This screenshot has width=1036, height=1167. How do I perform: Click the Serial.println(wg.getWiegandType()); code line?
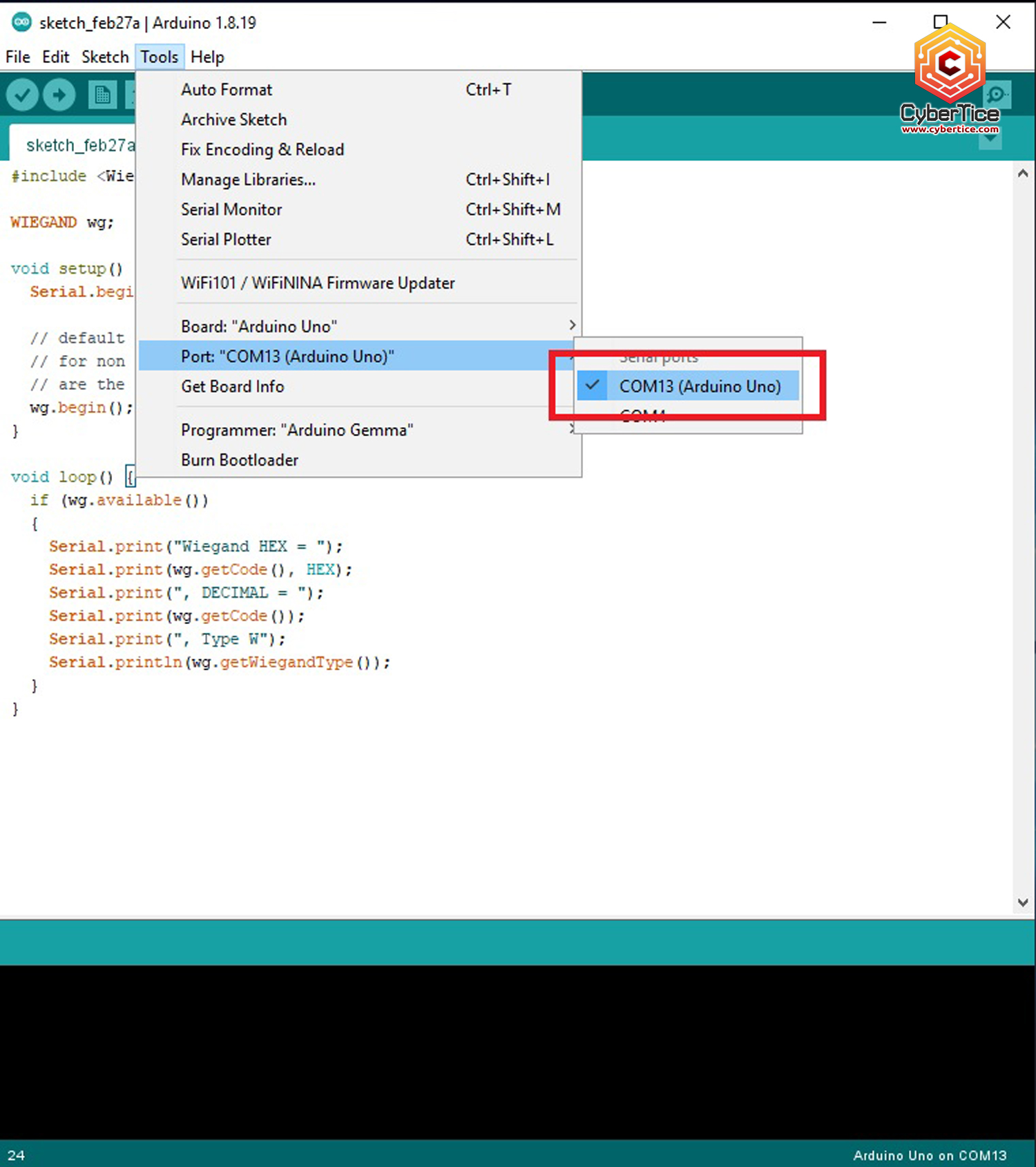219,662
